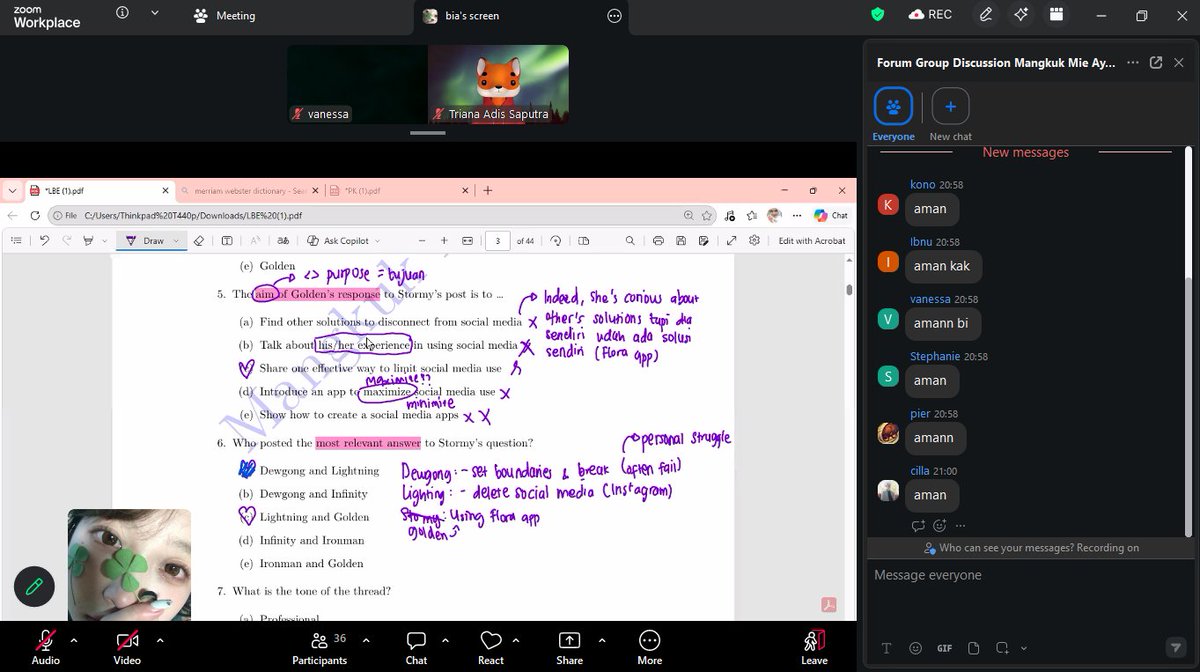
Task: Click the green annotate pencil button
Action: [x=34, y=587]
